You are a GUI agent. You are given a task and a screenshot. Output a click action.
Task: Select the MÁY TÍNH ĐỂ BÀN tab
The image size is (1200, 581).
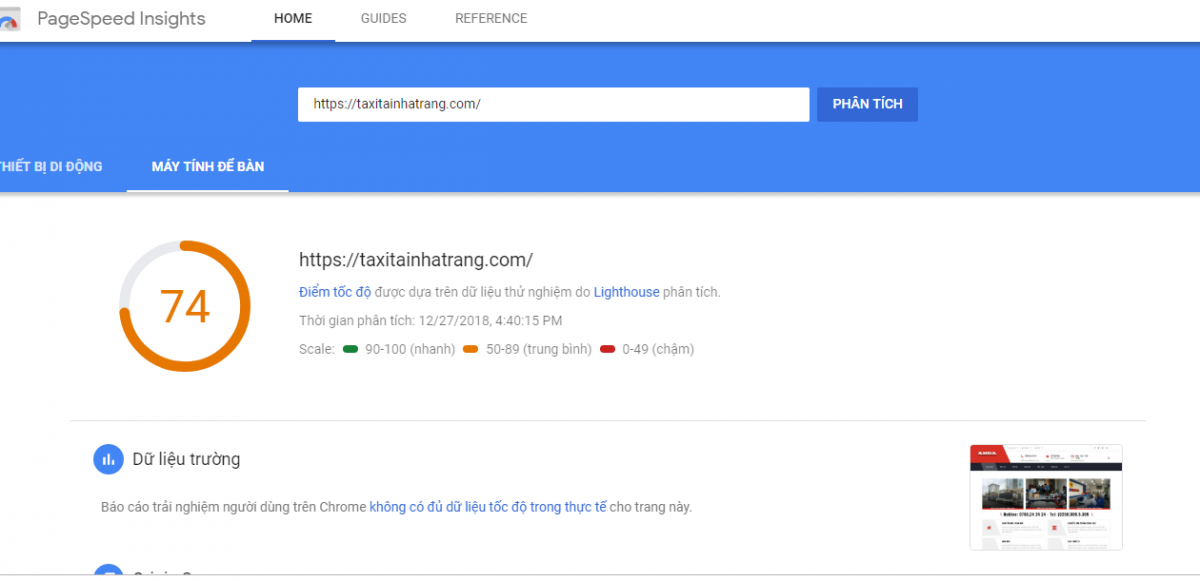pyautogui.click(x=208, y=167)
